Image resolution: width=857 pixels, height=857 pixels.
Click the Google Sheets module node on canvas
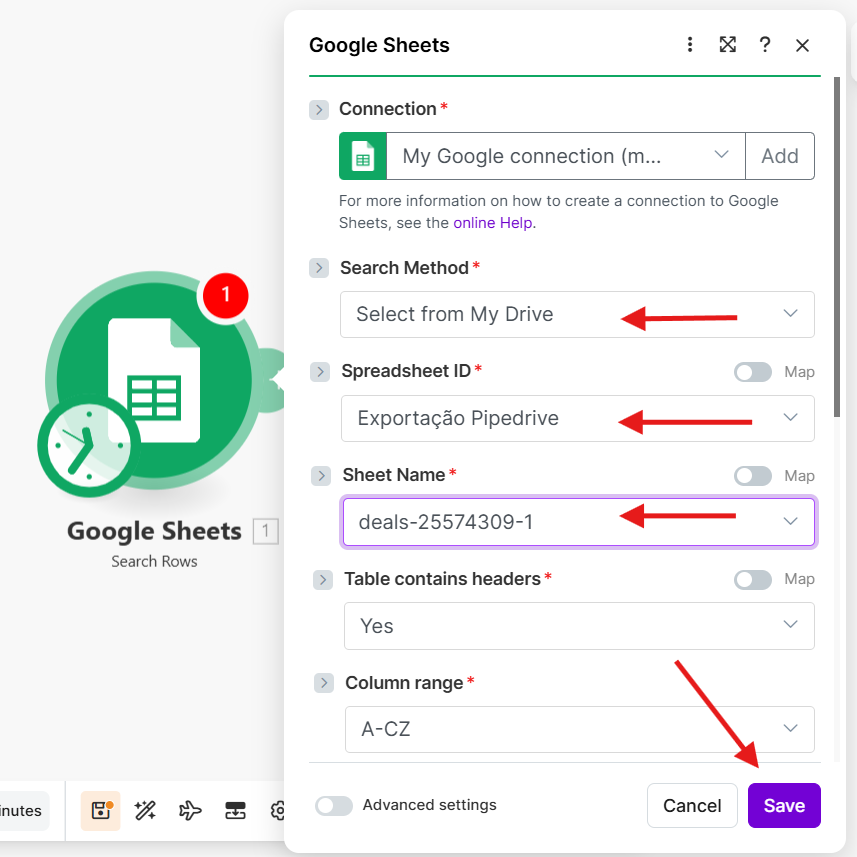pyautogui.click(x=154, y=380)
